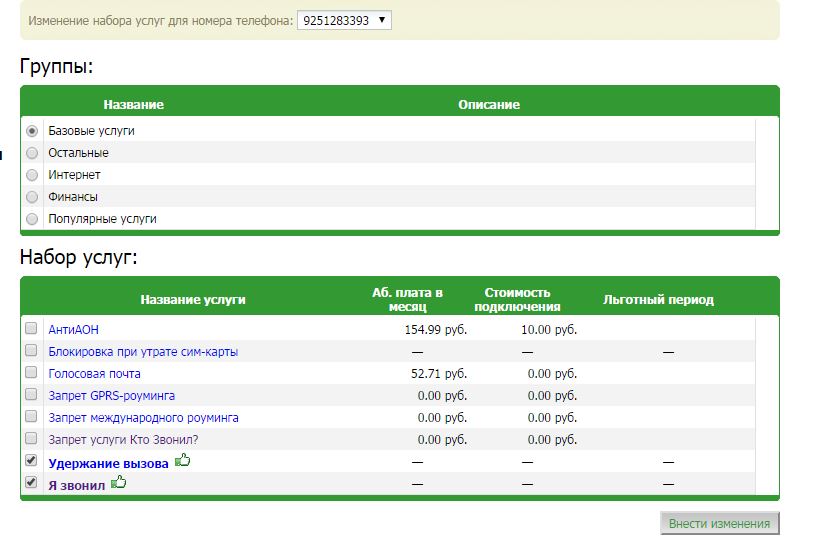Select the Финансы group radio button
Screen dimensions: 822x556
32,197
